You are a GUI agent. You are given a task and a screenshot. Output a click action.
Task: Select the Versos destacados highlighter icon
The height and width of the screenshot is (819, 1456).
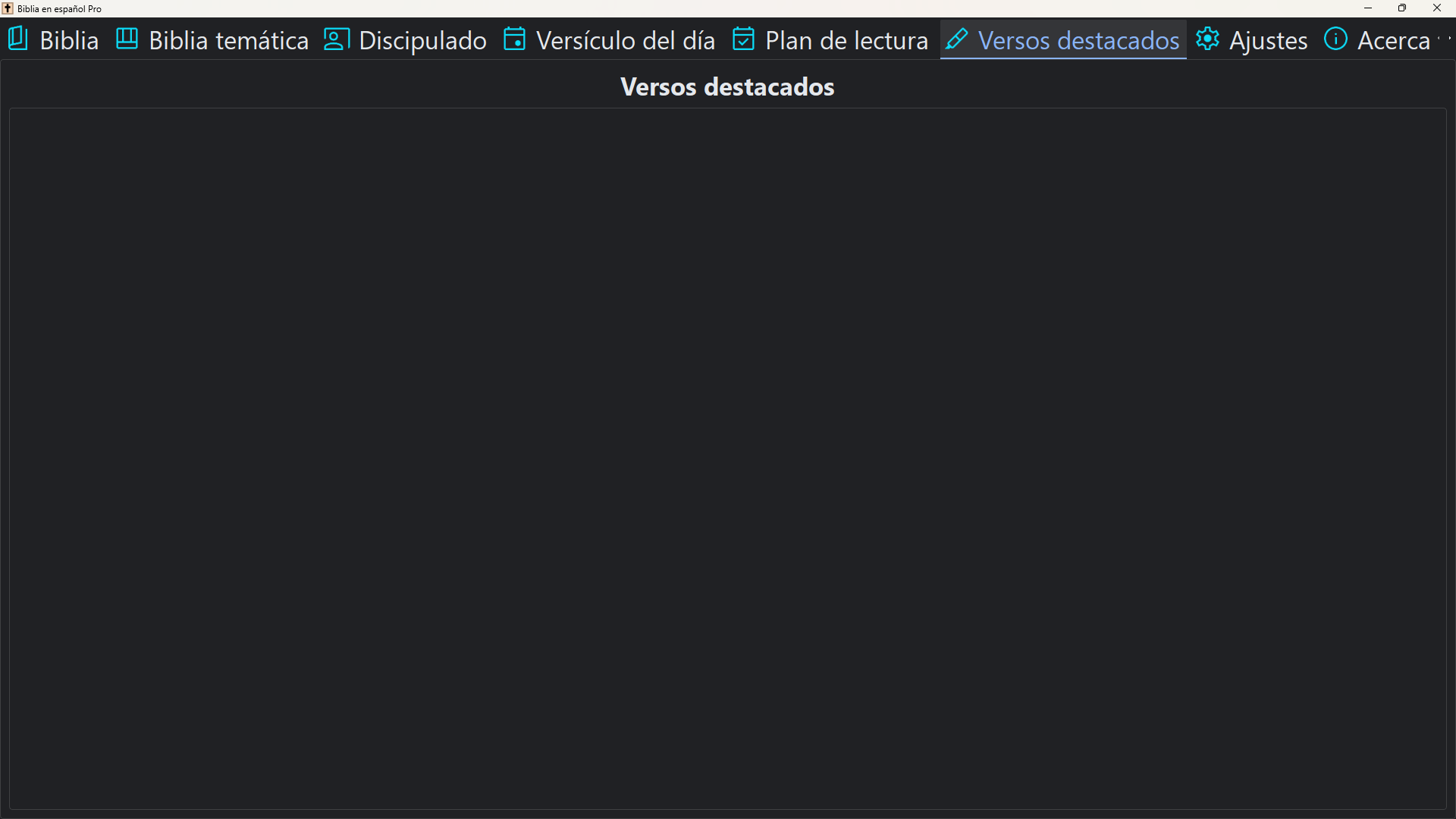tap(958, 39)
